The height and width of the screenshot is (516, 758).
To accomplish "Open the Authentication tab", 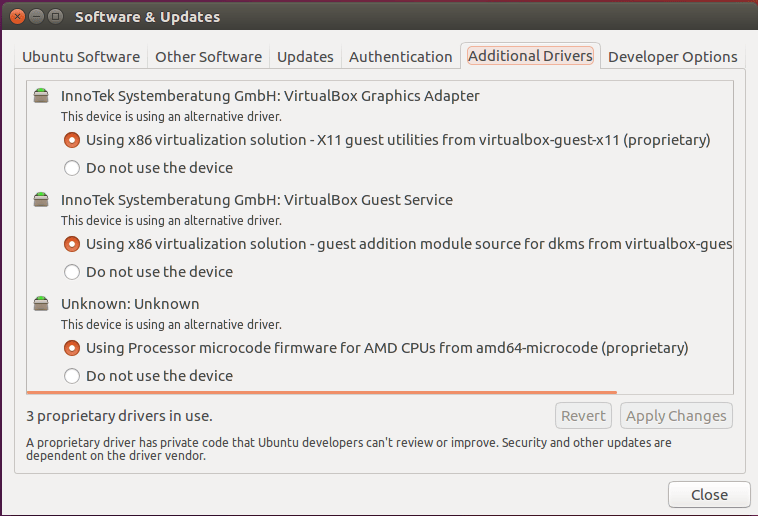I will pyautogui.click(x=401, y=57).
